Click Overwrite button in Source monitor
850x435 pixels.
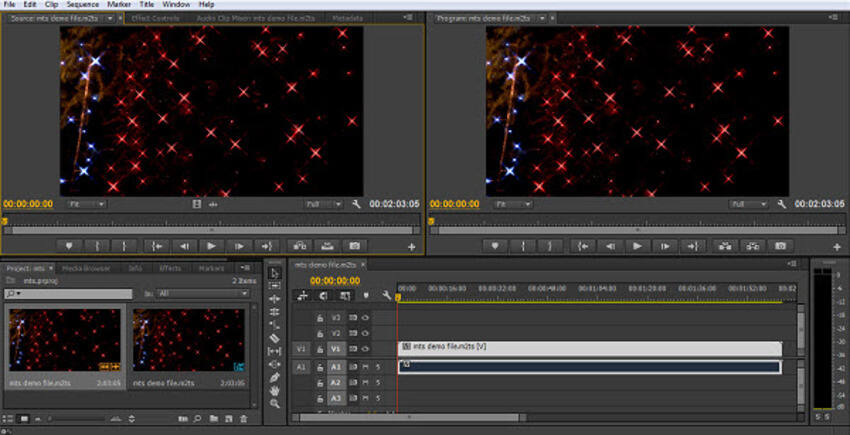tap(327, 246)
